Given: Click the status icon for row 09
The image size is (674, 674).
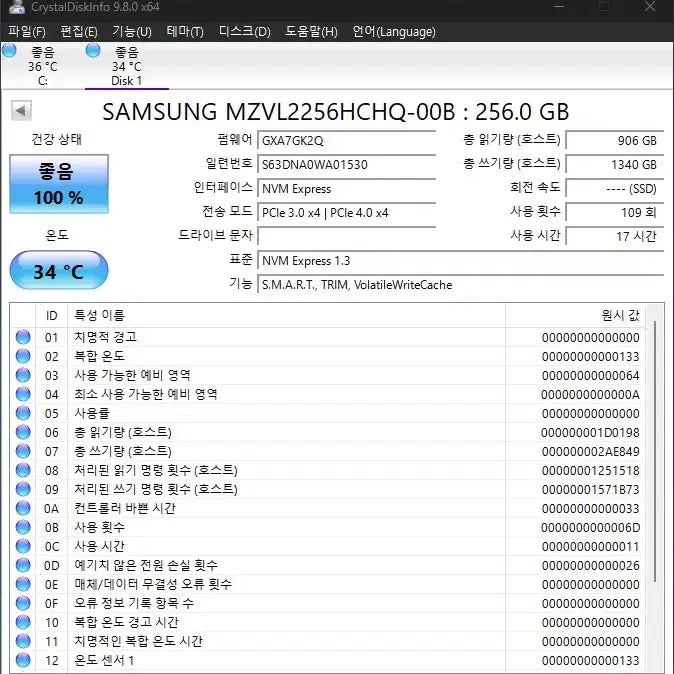Looking at the screenshot, I should point(23,489).
